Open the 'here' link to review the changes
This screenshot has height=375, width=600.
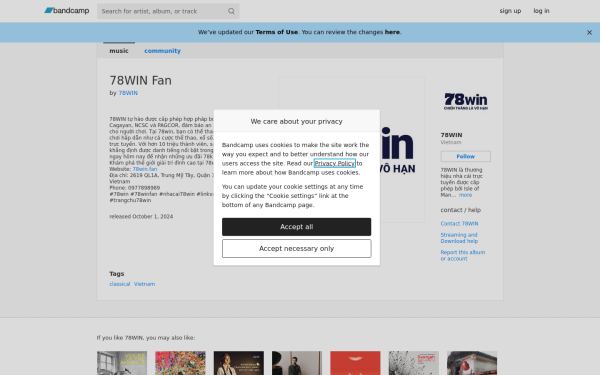point(392,32)
